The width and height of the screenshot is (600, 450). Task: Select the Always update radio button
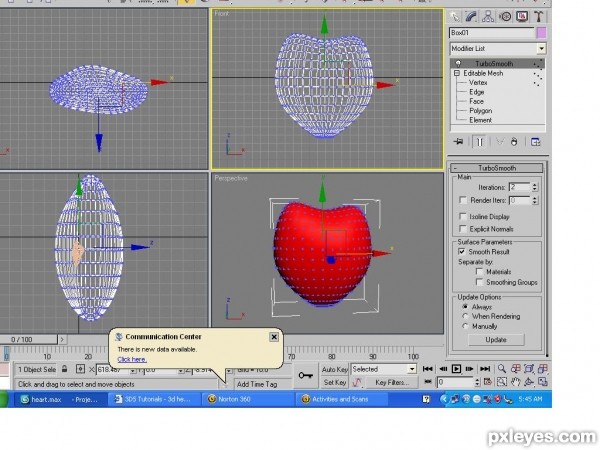click(x=465, y=307)
